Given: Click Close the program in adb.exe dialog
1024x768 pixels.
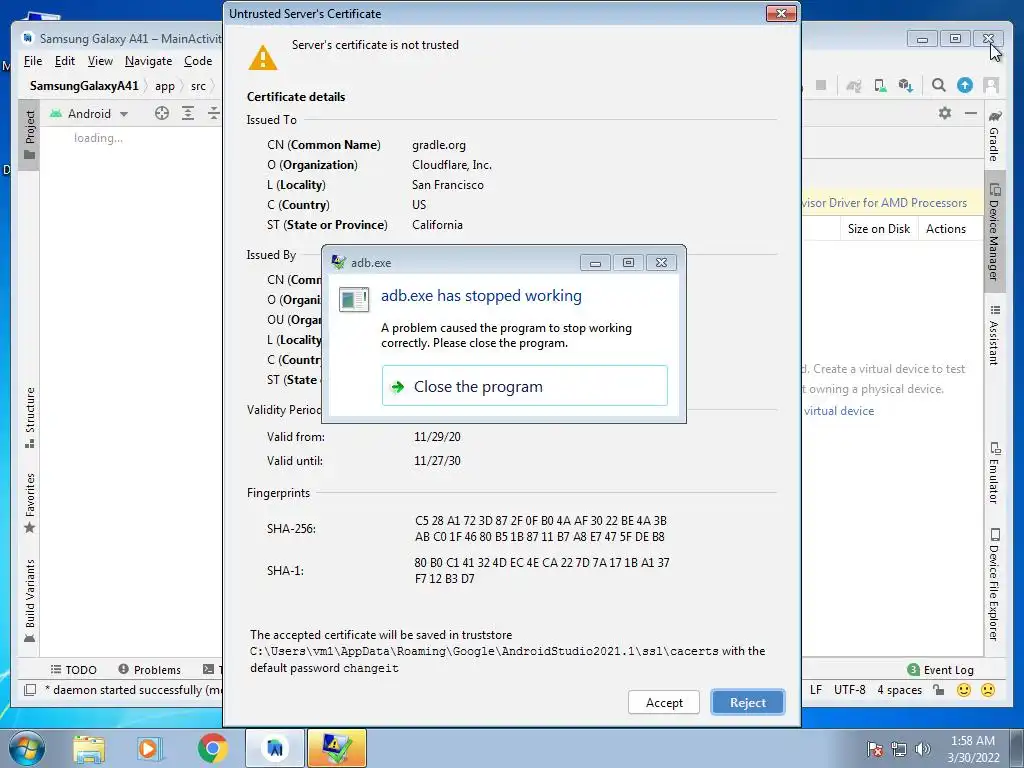Looking at the screenshot, I should tap(524, 386).
